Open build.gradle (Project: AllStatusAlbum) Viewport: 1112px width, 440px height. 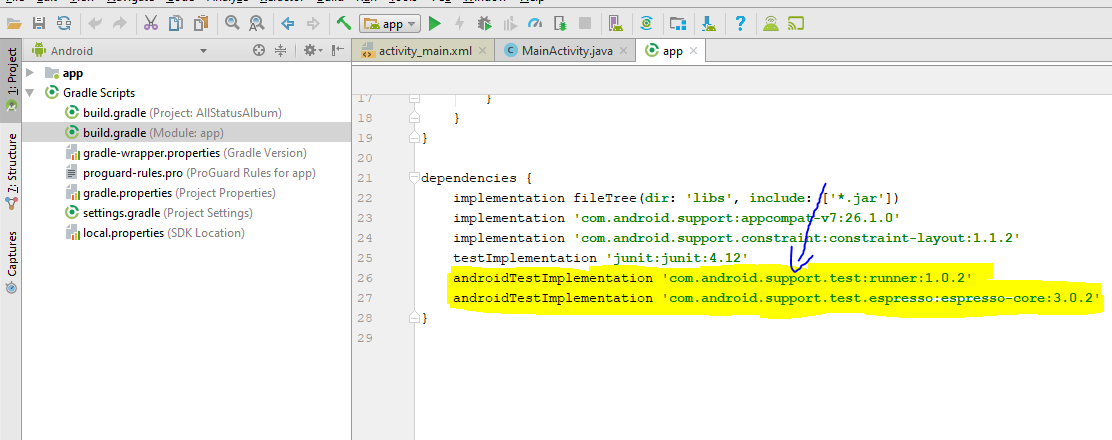pos(182,113)
